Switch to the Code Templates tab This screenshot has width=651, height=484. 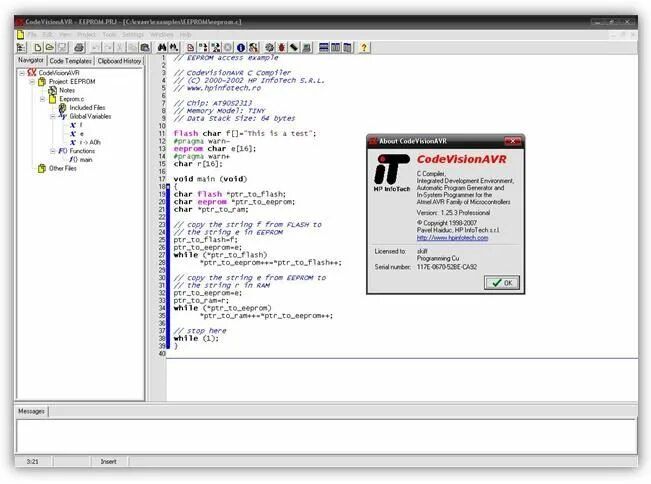tap(71, 61)
